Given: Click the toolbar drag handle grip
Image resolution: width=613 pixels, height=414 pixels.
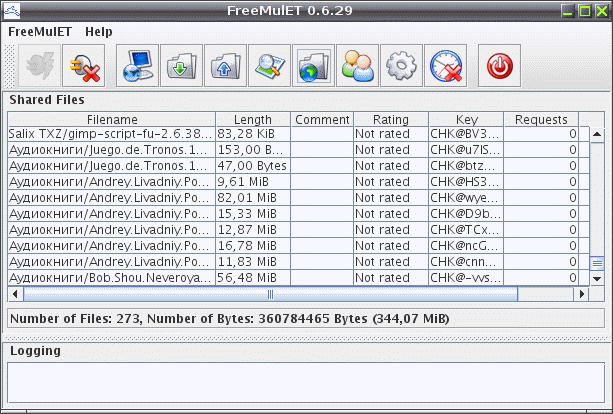Looking at the screenshot, I should coord(9,66).
